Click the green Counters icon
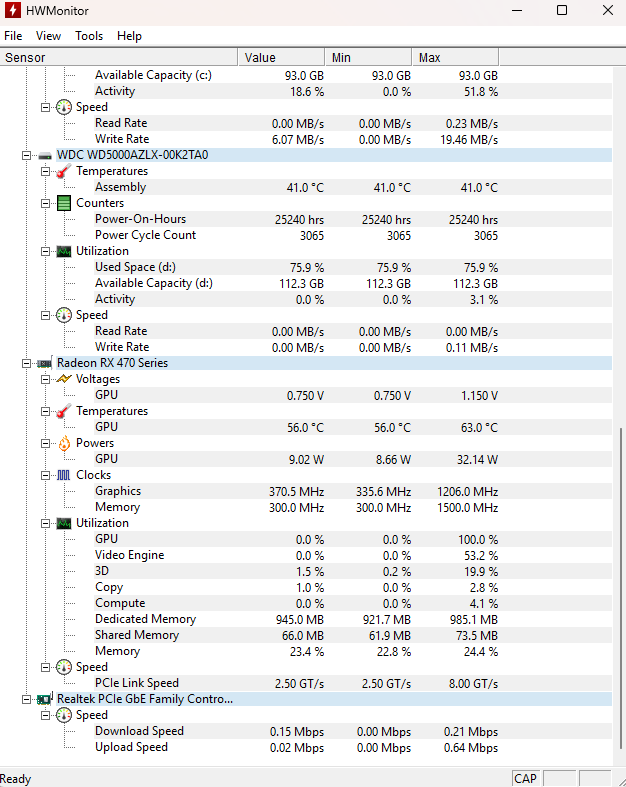This screenshot has height=787, width=626. 64,203
